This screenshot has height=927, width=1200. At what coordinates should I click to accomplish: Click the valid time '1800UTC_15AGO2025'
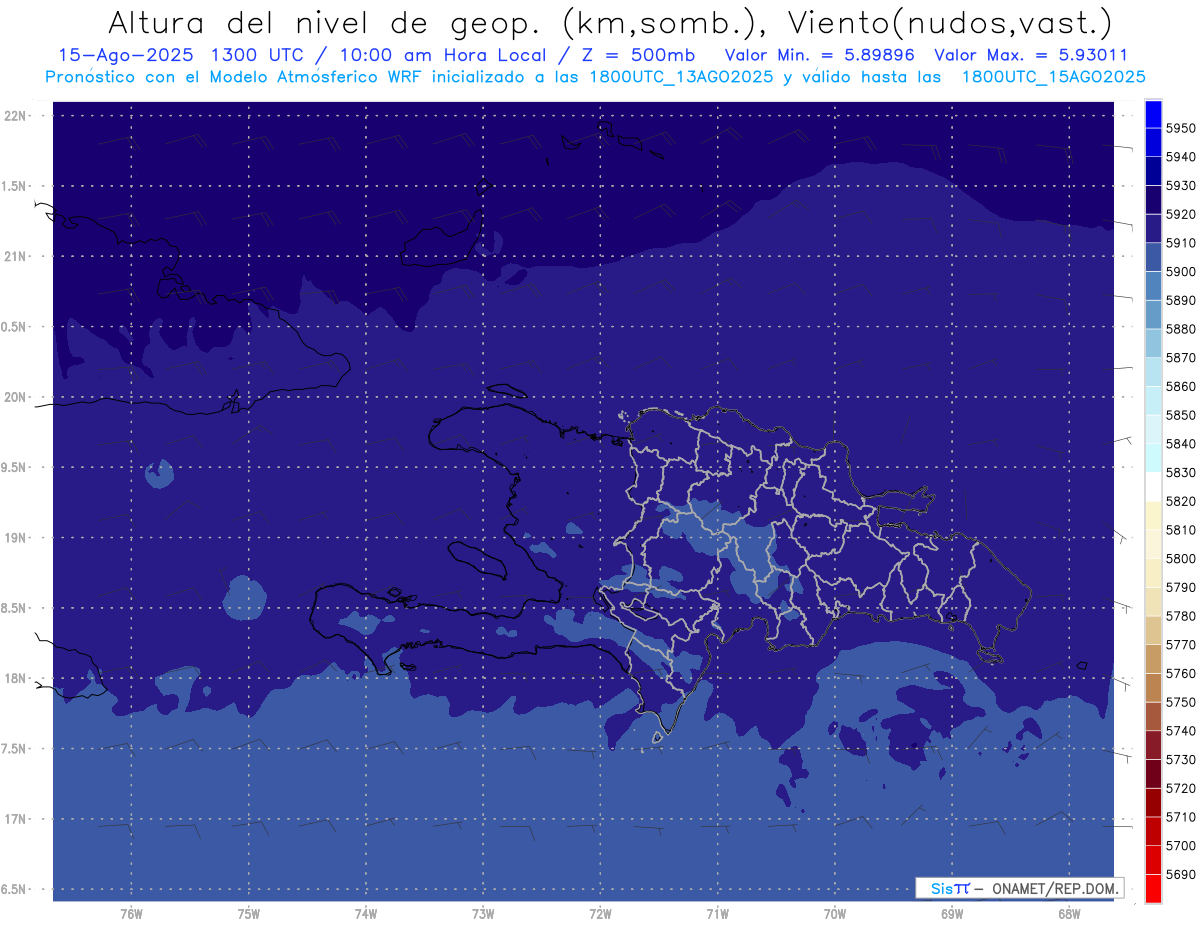click(1053, 77)
